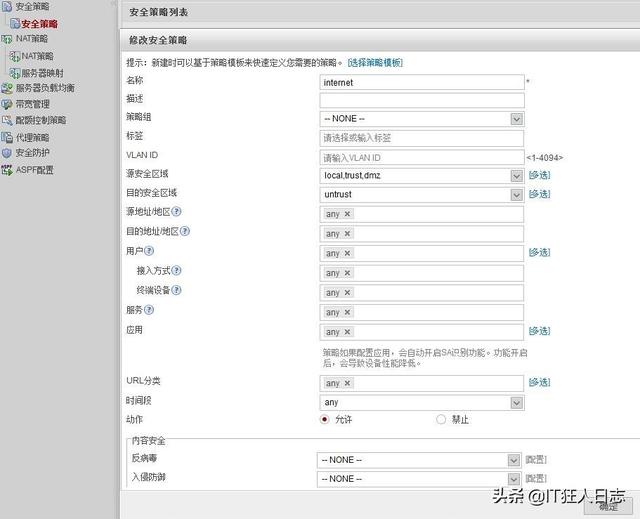Image resolution: width=640 pixels, height=519 pixels.
Task: Click 多选 link beside 源安全区域
Action: [x=540, y=175]
